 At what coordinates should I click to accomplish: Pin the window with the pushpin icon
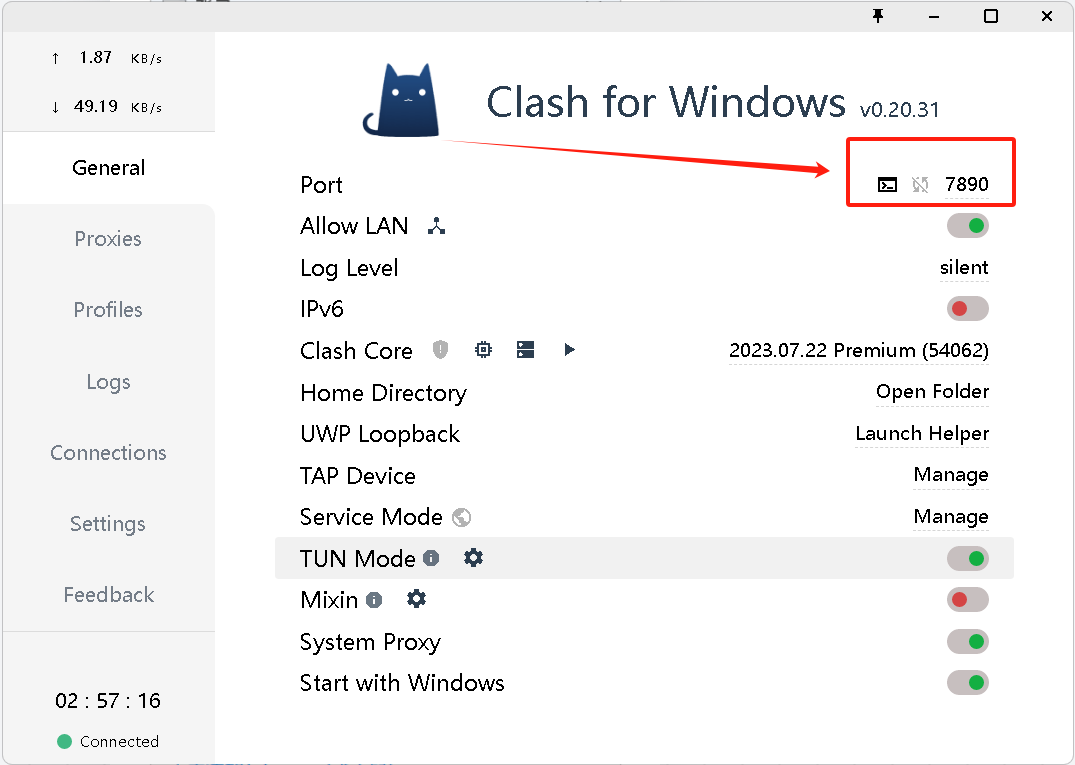878,16
